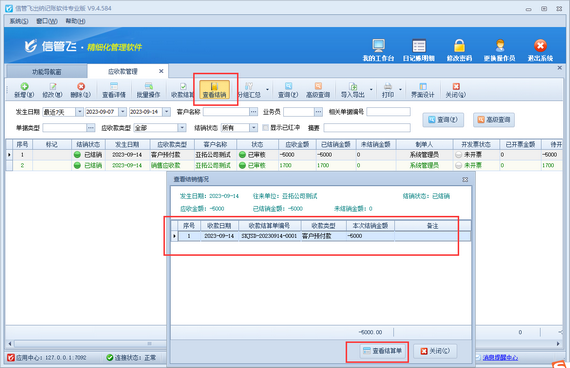This screenshot has width=570, height=368.
Task: Click the 删除 delete toolbar icon
Action: click(x=81, y=90)
